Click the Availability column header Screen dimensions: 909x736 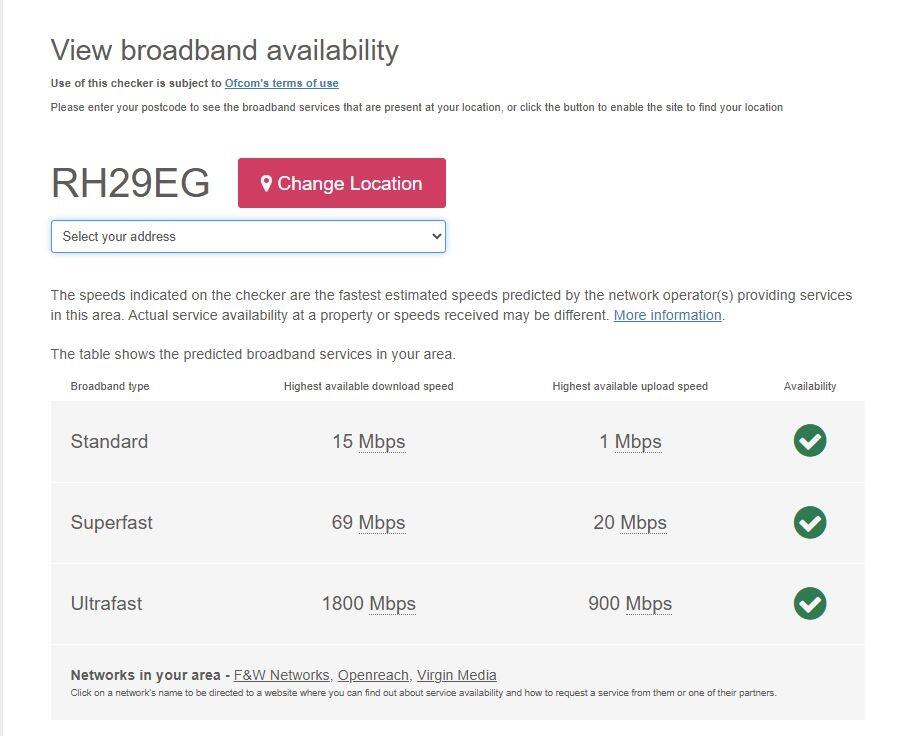tap(810, 386)
